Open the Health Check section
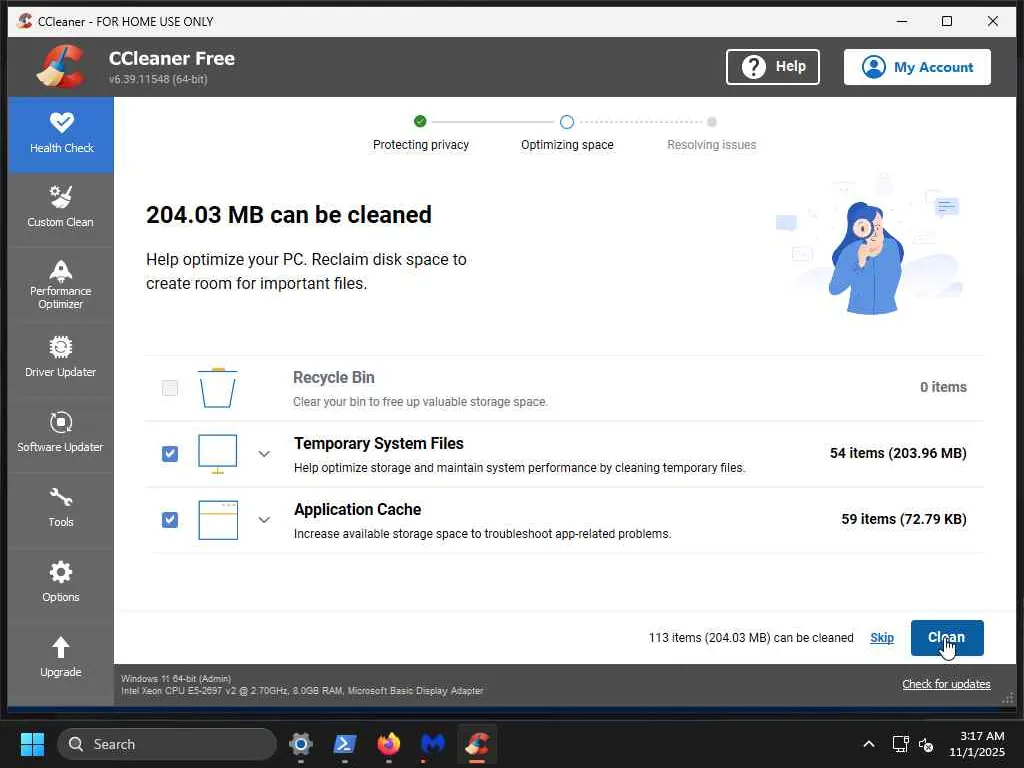The width and height of the screenshot is (1024, 768). [x=61, y=135]
